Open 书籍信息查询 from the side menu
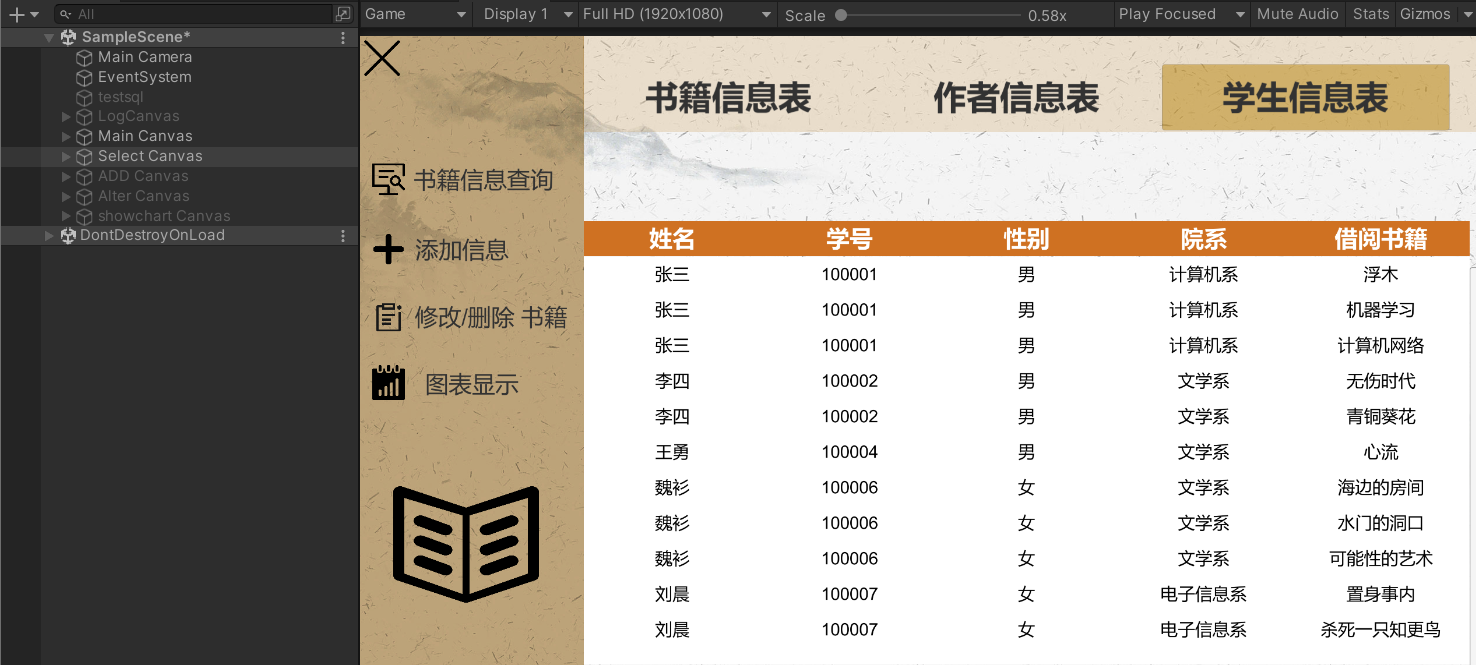Viewport: 1476px width, 665px height. [x=484, y=180]
